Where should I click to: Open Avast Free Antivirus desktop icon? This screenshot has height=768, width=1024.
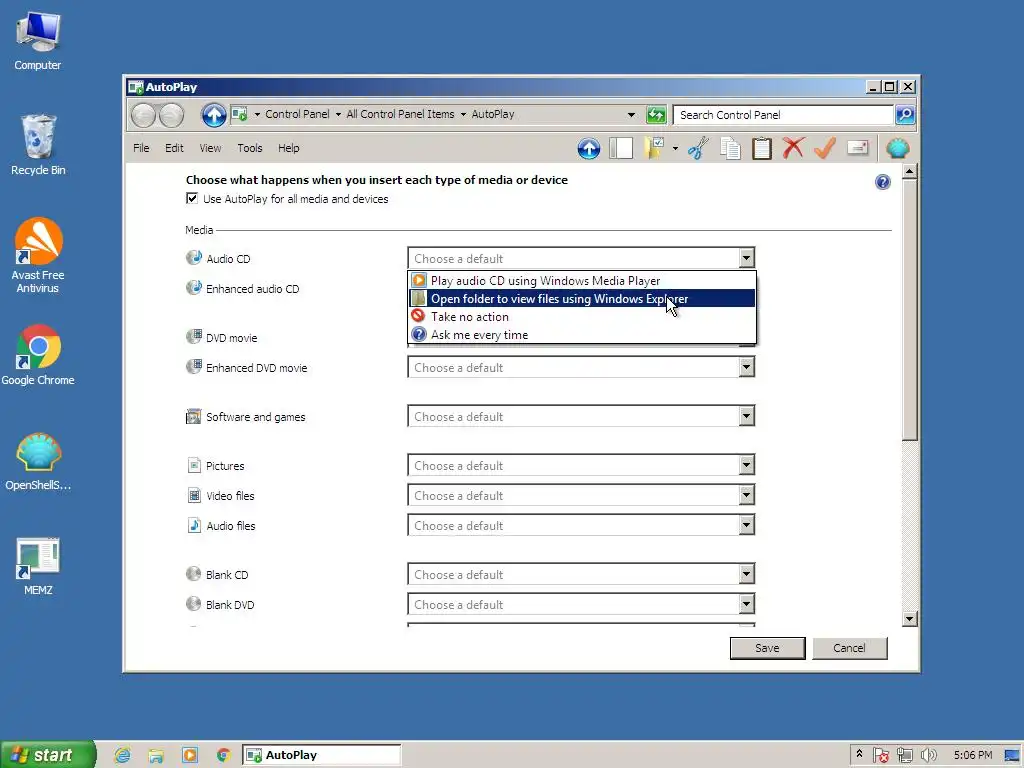(x=38, y=255)
